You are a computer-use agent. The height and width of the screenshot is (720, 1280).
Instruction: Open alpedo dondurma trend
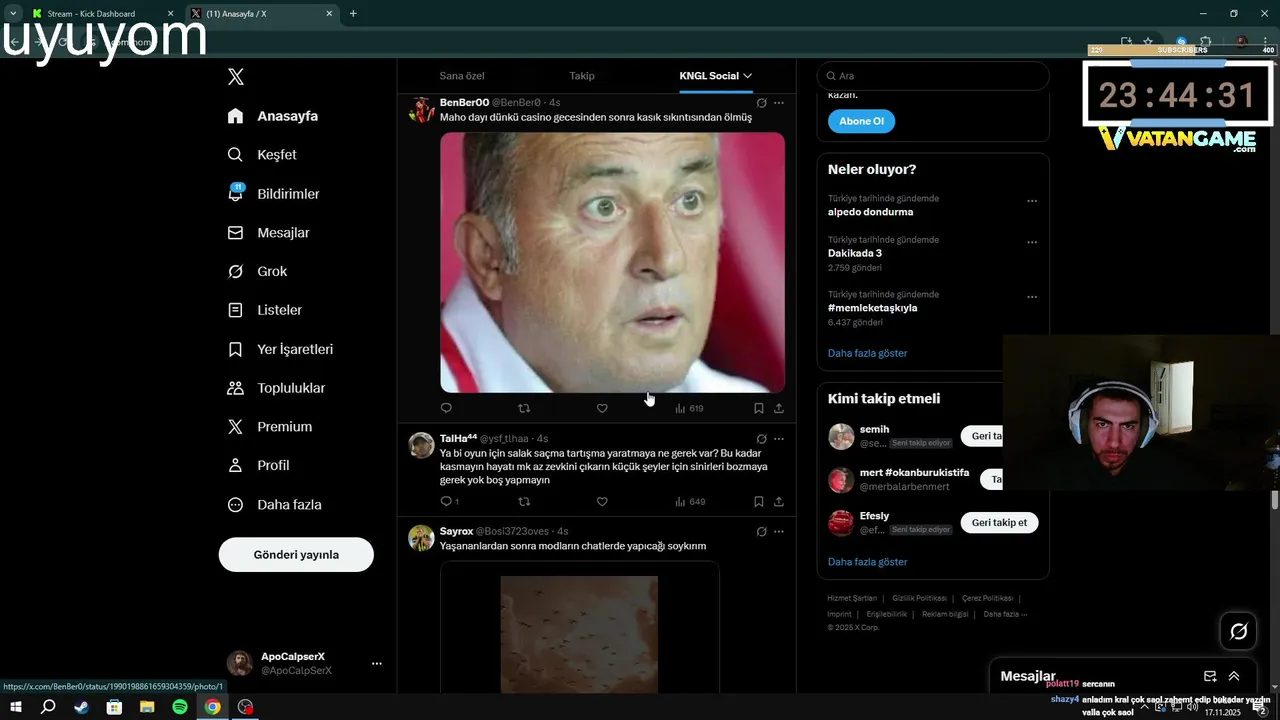coord(870,212)
